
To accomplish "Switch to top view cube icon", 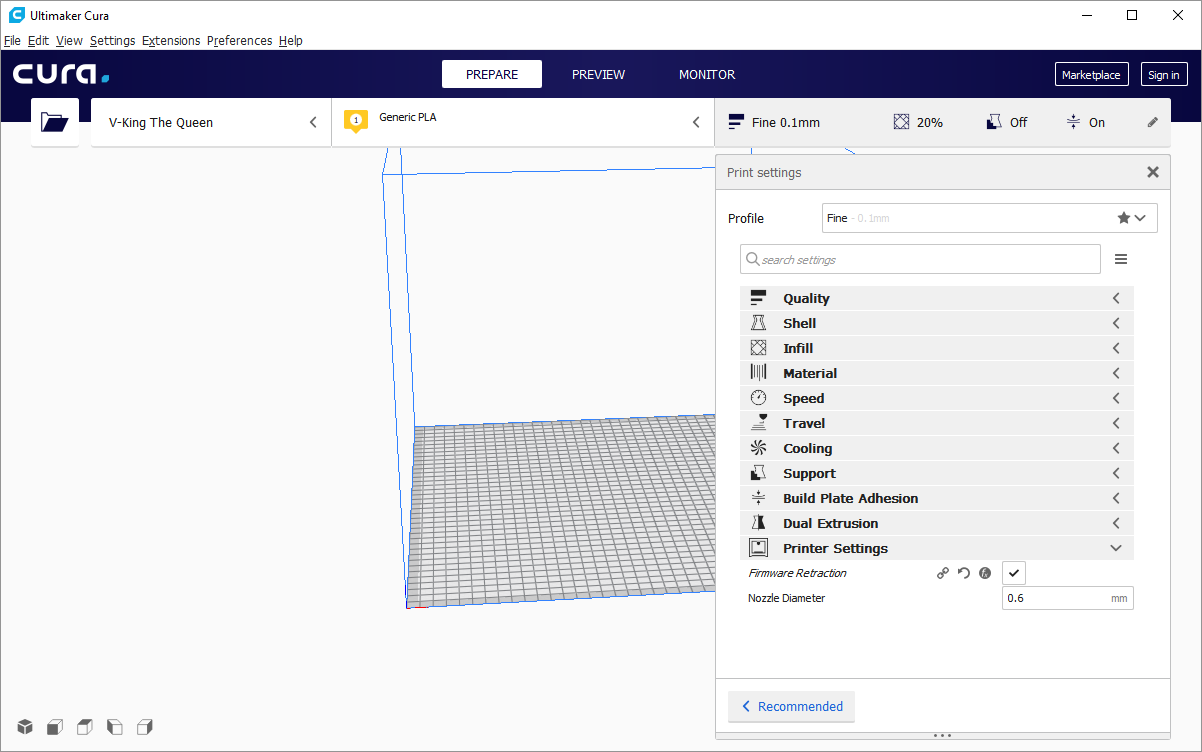I will [85, 727].
